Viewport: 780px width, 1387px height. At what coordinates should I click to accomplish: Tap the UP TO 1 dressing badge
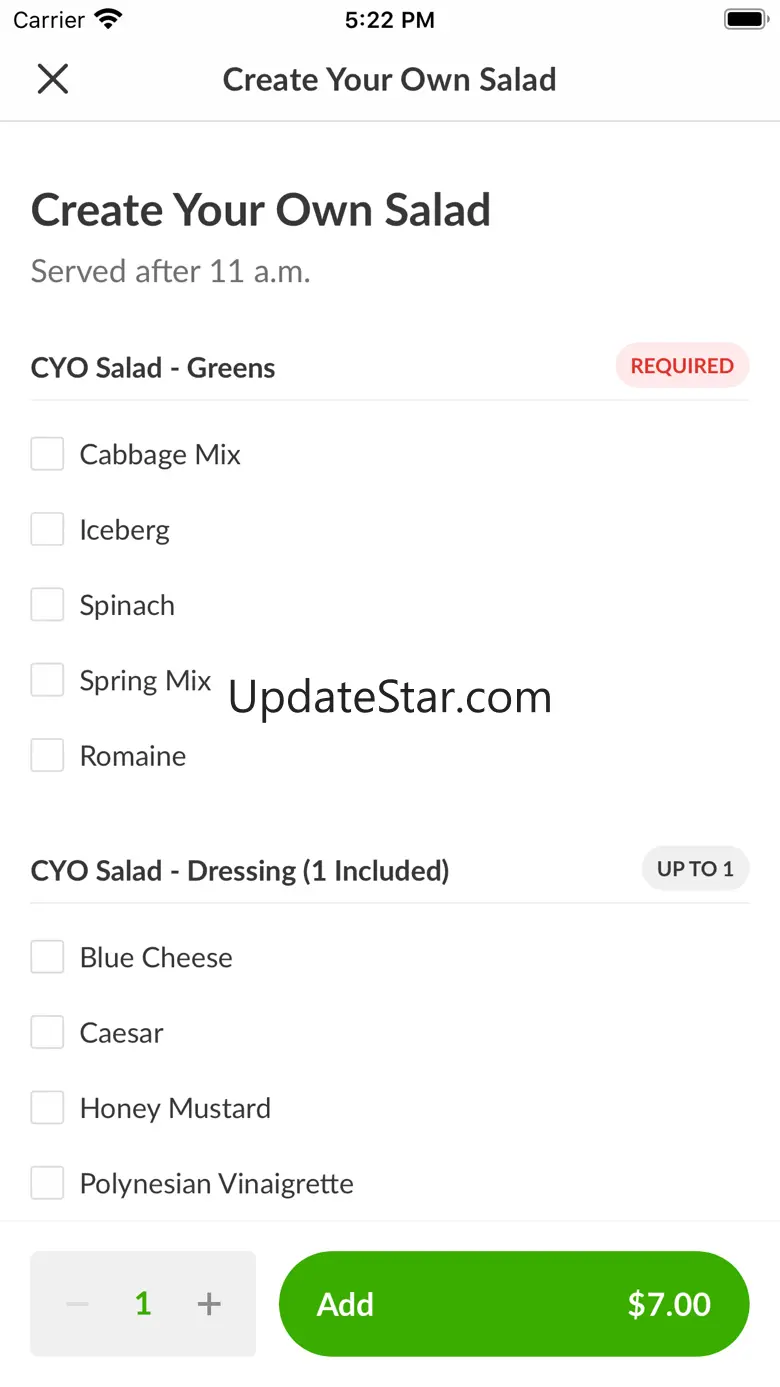click(695, 869)
